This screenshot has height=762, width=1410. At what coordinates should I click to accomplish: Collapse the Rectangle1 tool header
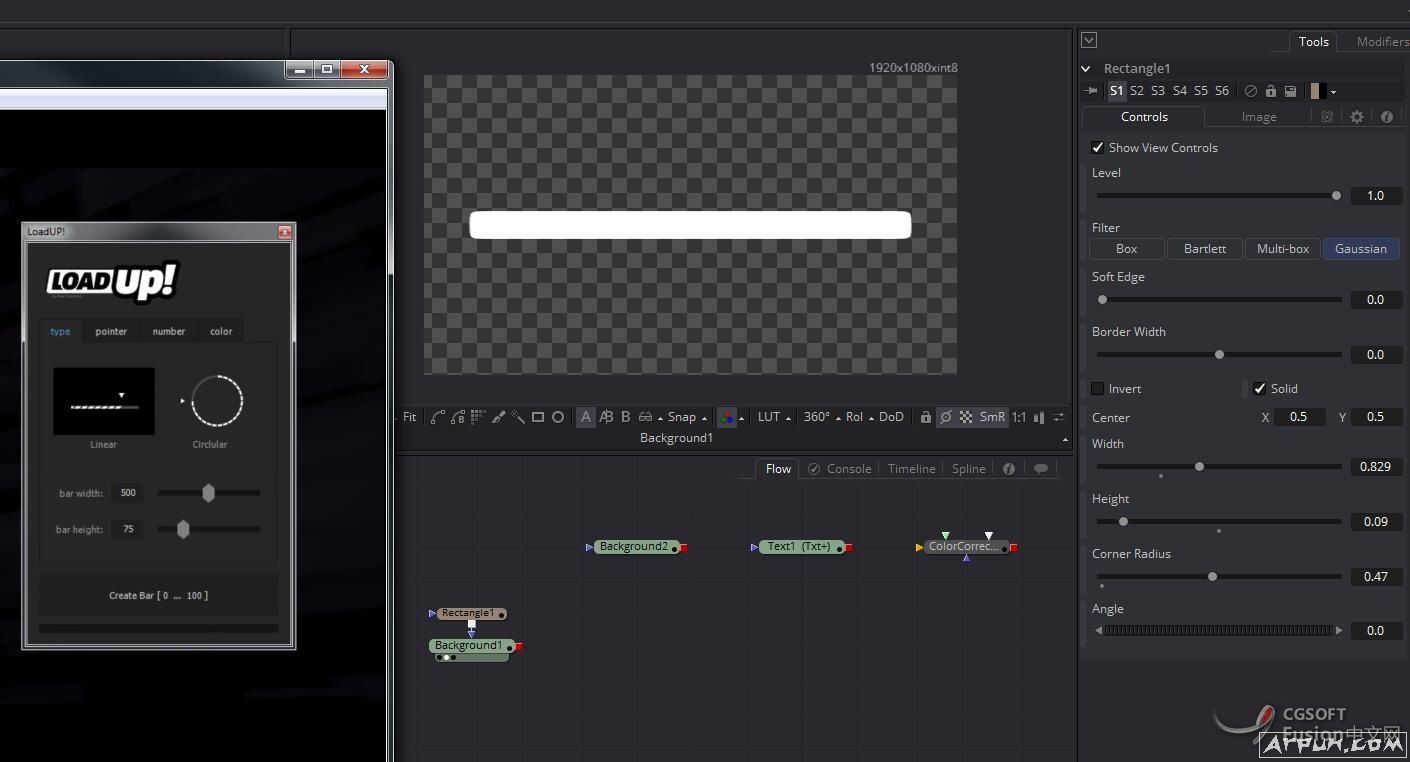1086,69
